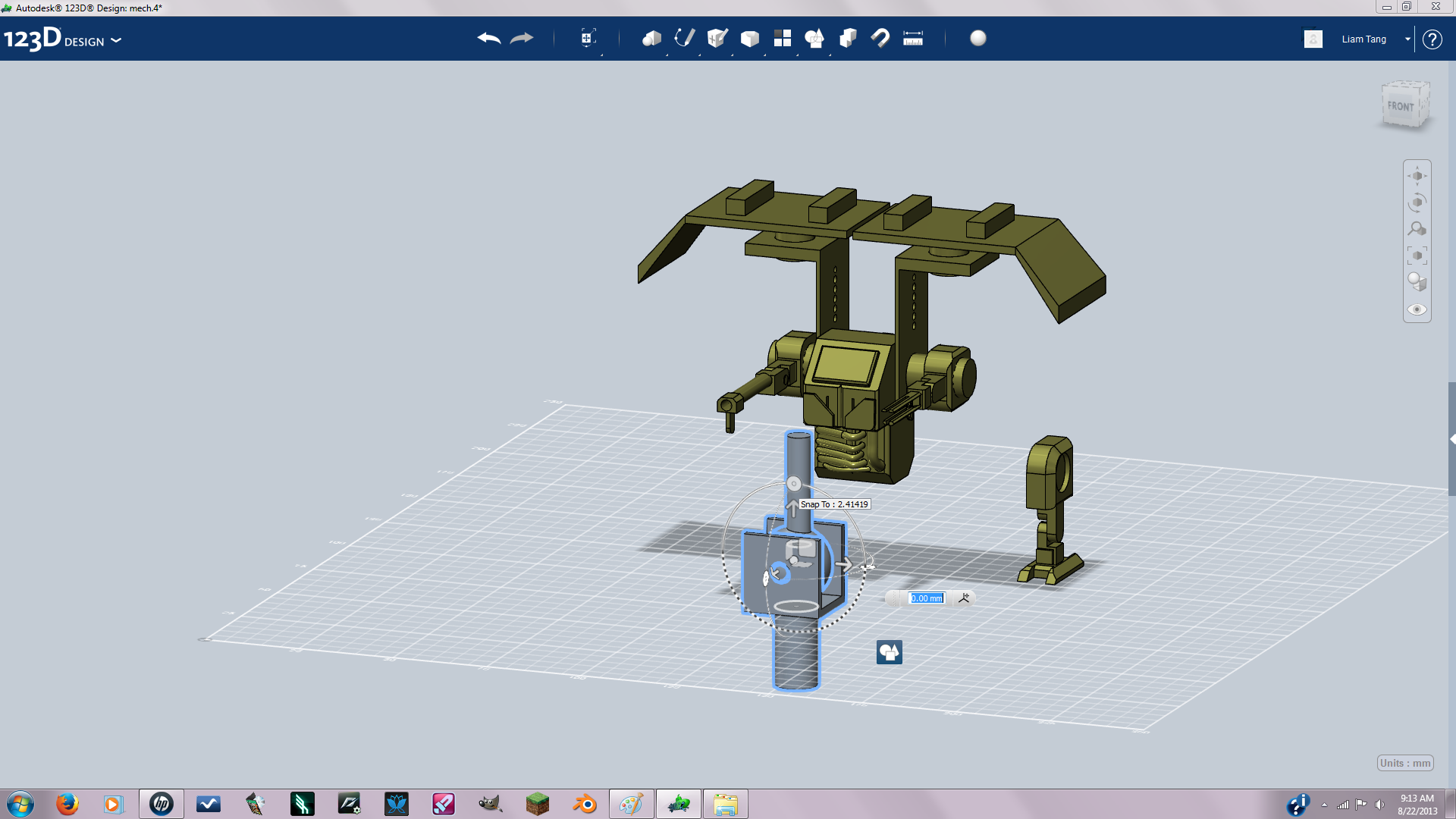Viewport: 1456px width, 819px height.
Task: Select the Snap magnet tool
Action: tap(880, 38)
